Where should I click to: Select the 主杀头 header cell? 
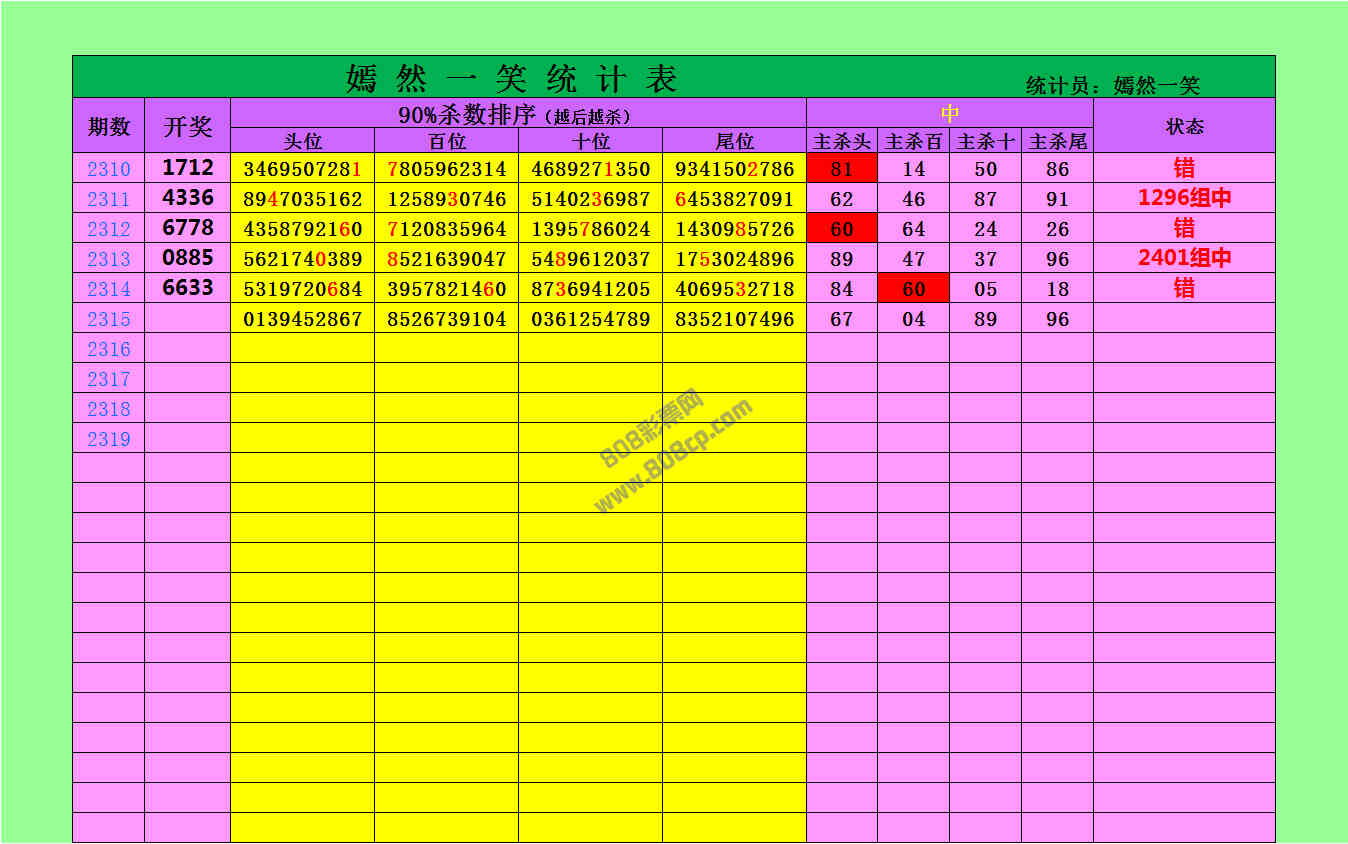tap(842, 142)
